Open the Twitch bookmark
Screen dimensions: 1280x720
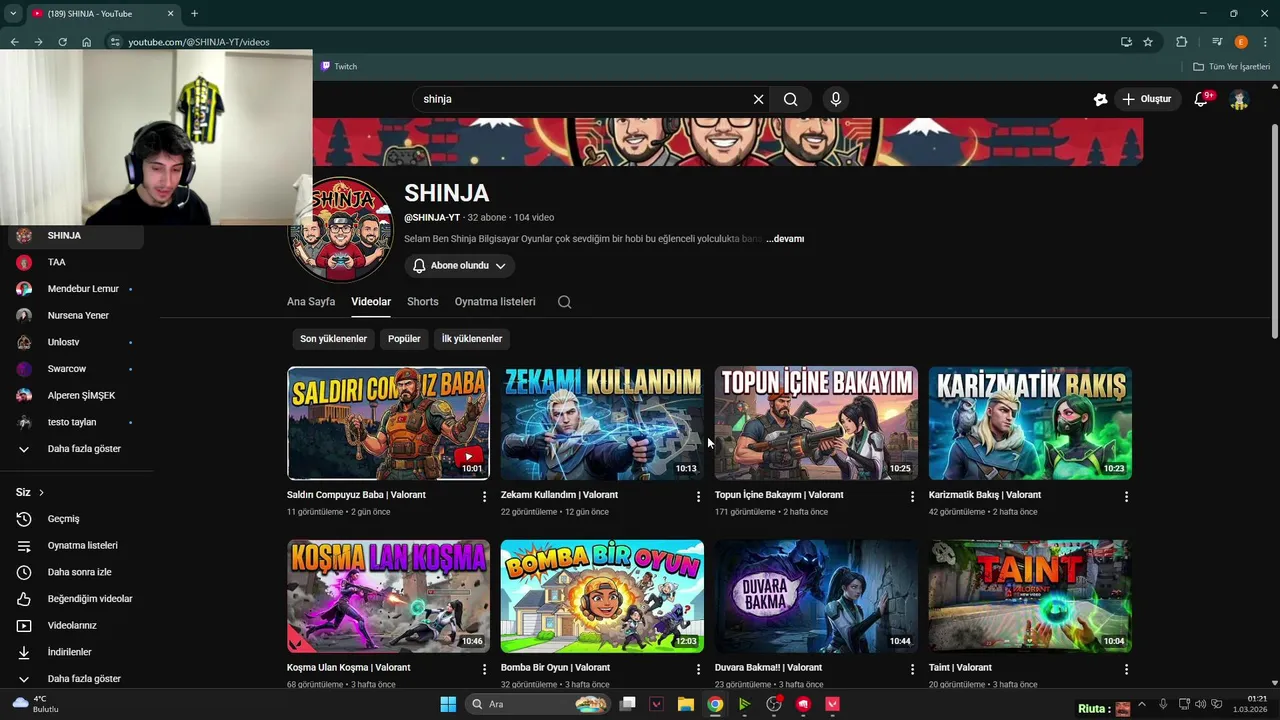[339, 67]
